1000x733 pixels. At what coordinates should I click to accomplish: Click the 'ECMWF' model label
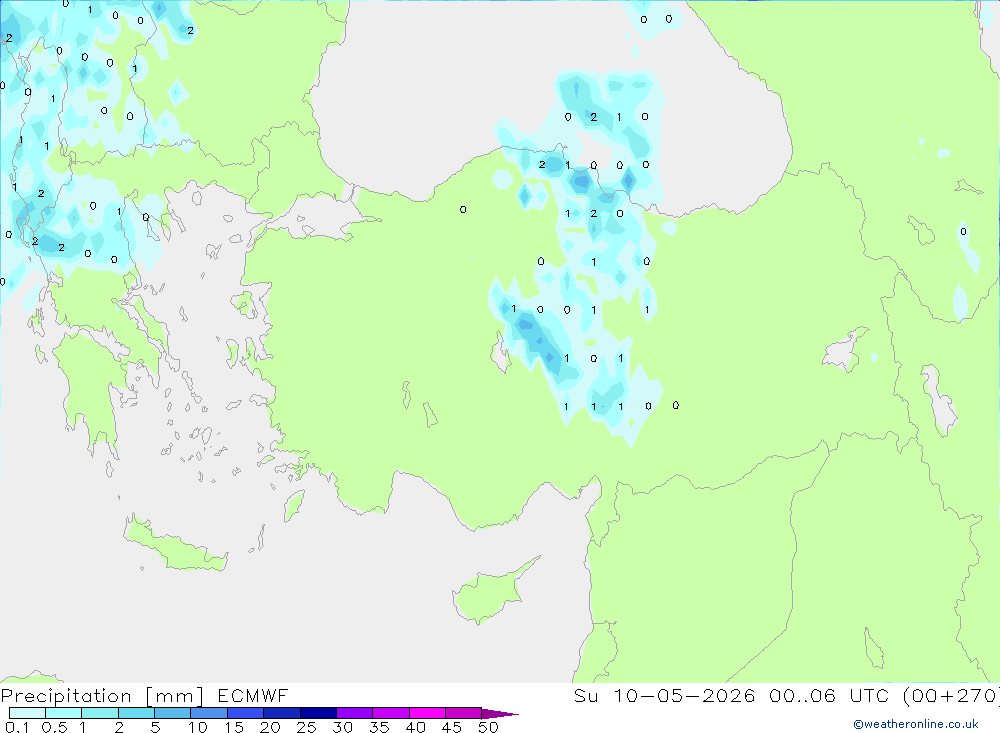253,696
